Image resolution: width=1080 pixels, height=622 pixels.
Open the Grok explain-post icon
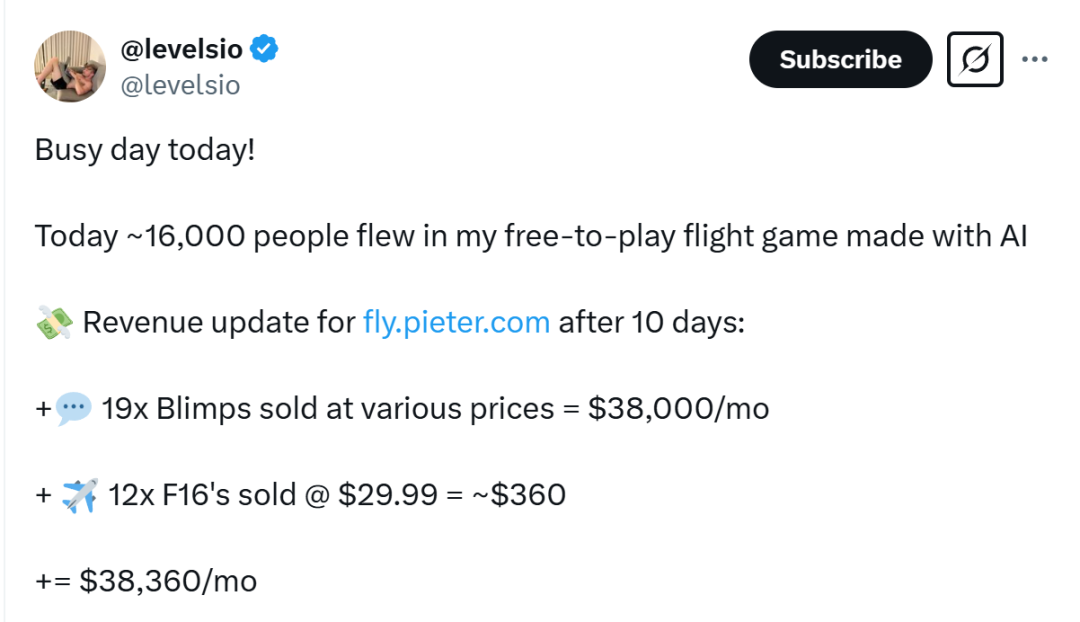pos(974,60)
